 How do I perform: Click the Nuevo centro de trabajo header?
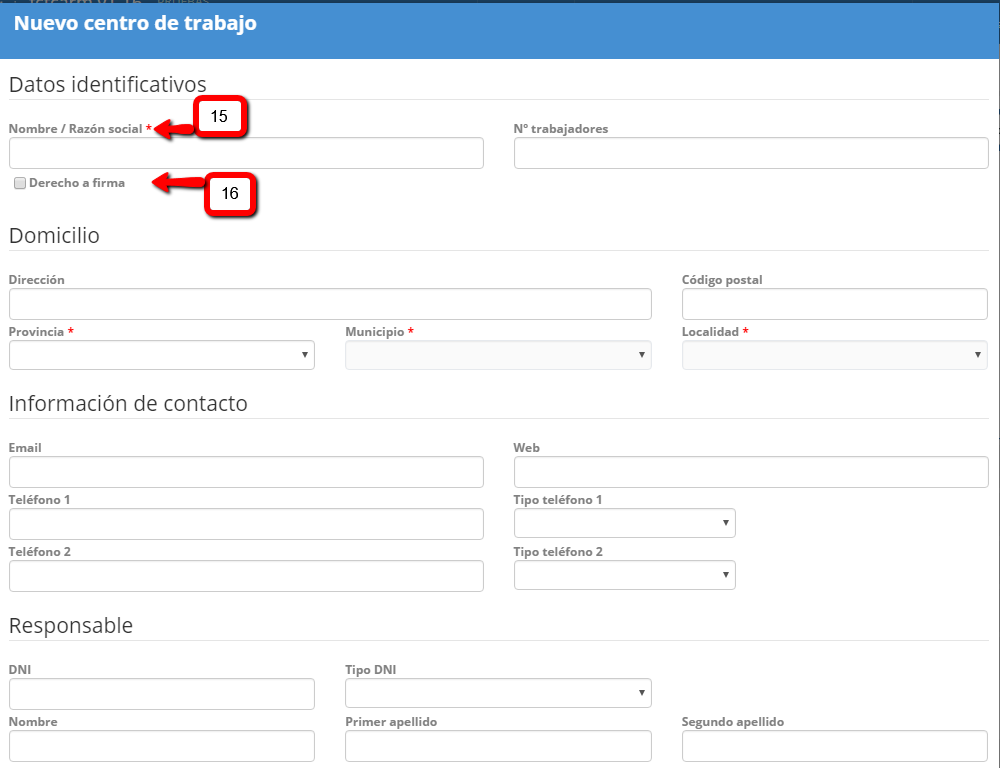pyautogui.click(x=135, y=24)
